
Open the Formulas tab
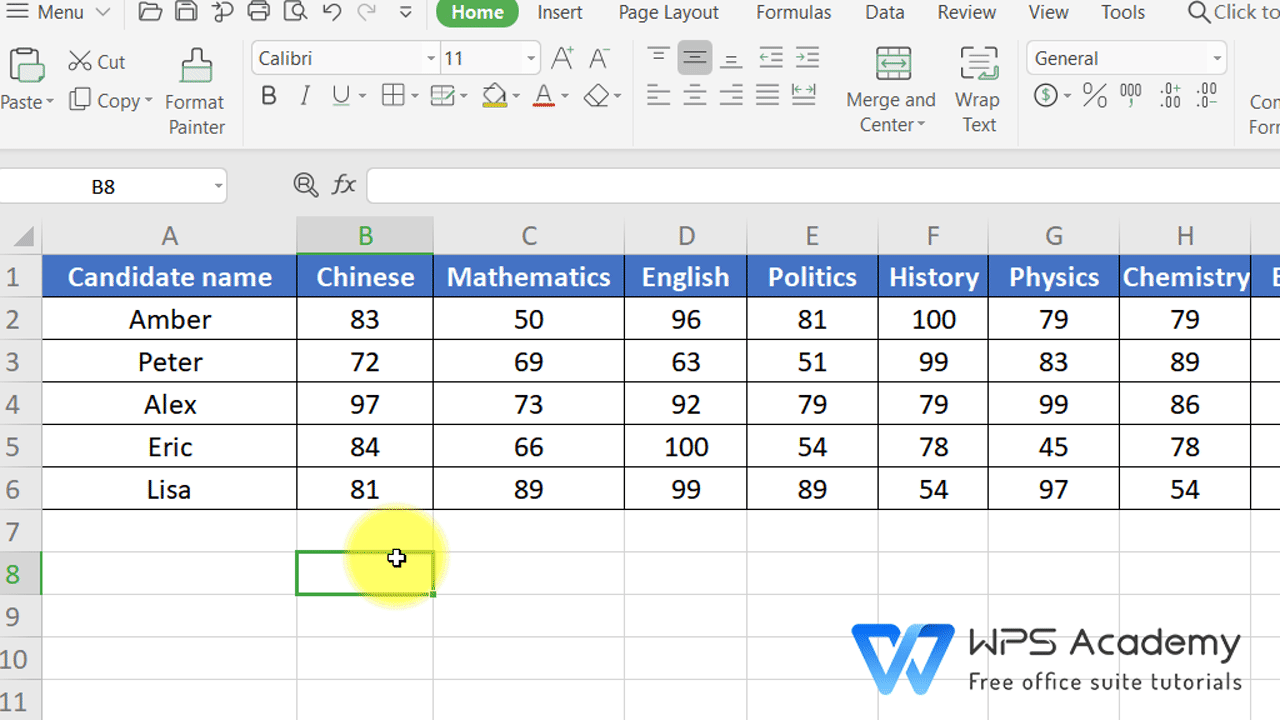pos(793,13)
